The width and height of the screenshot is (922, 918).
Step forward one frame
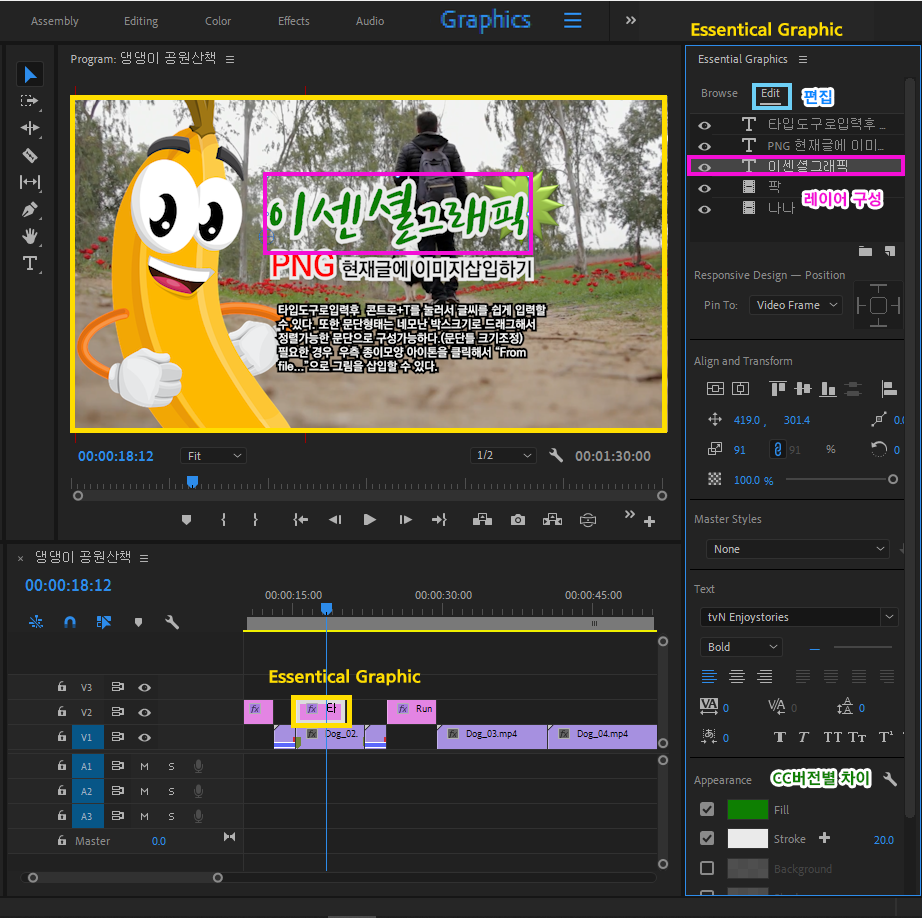coord(405,520)
